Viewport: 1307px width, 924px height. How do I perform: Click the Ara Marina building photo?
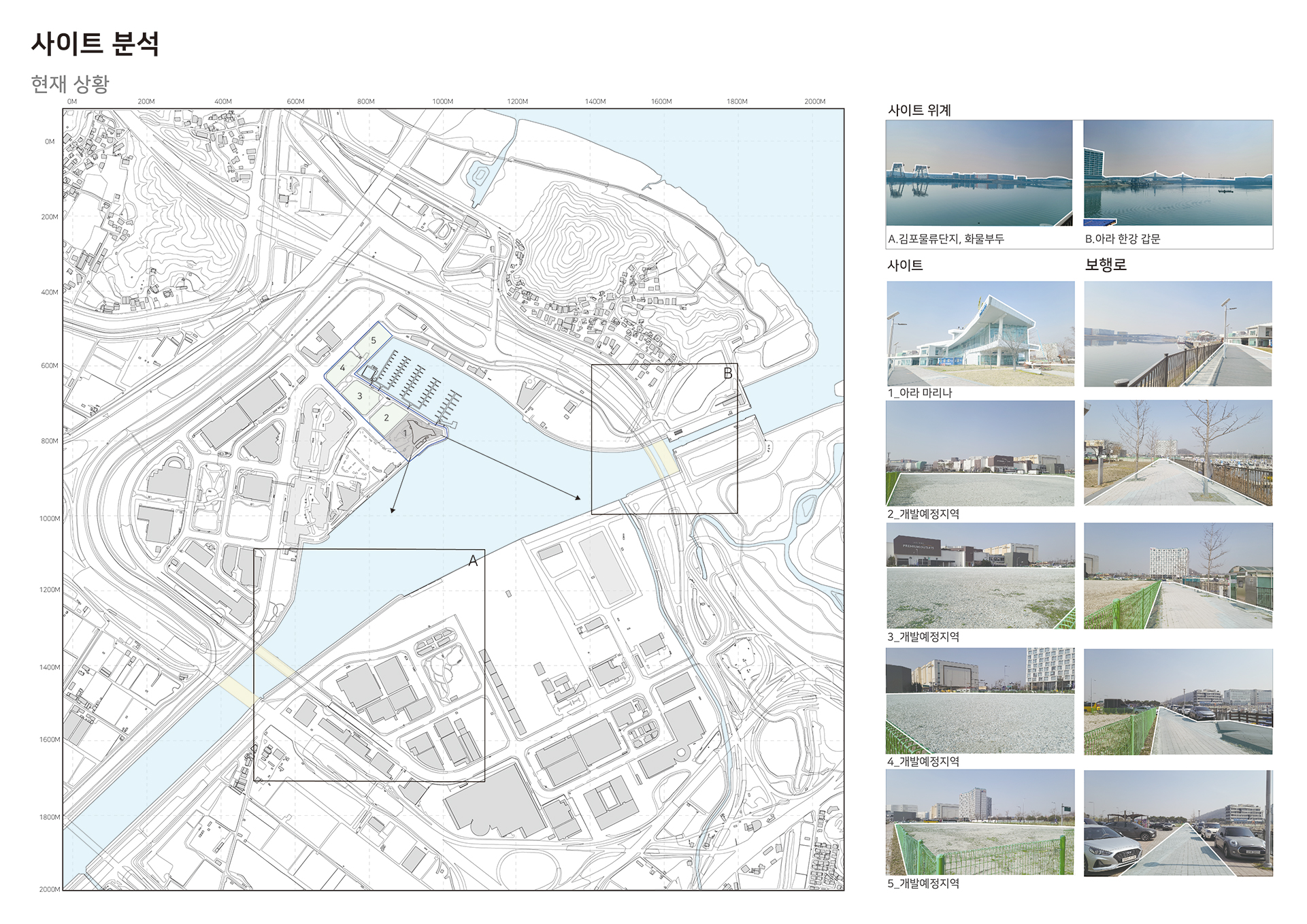[980, 333]
